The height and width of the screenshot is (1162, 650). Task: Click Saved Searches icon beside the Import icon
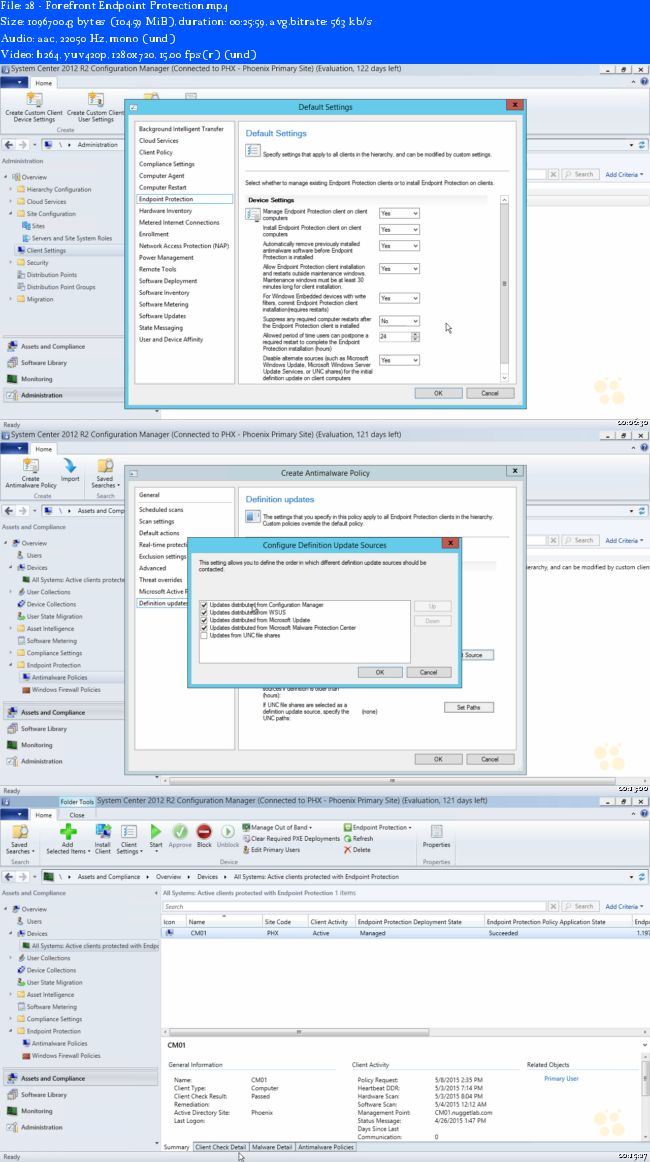click(105, 465)
